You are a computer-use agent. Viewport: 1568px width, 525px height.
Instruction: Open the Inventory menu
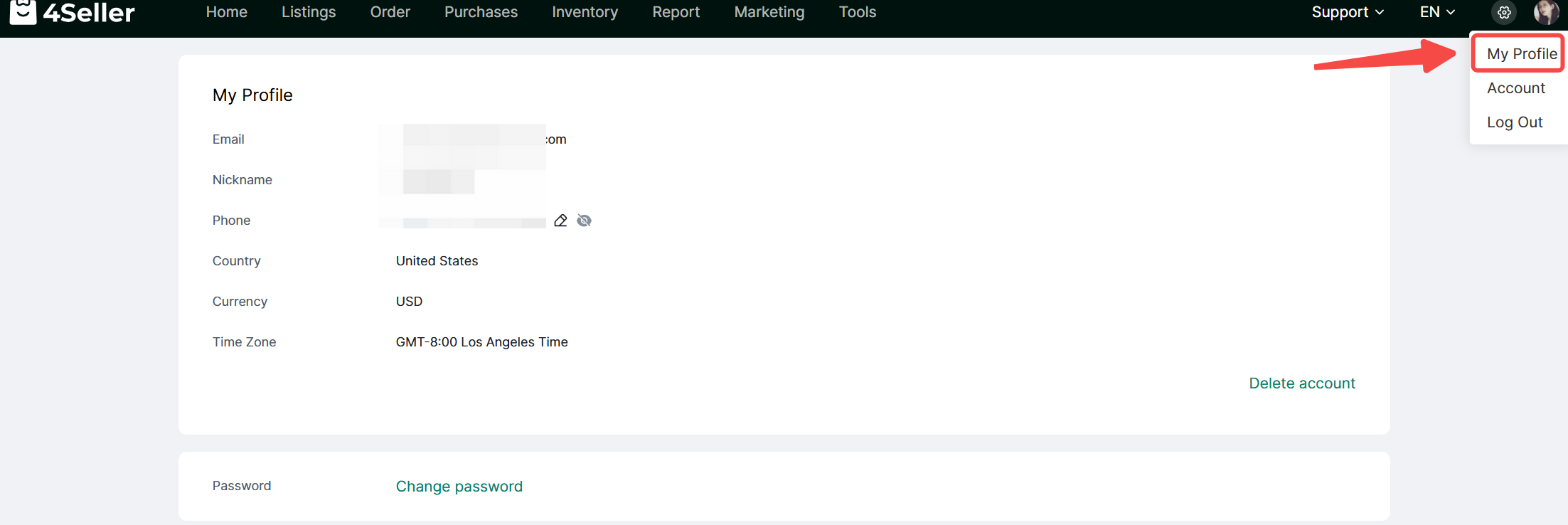(x=585, y=12)
